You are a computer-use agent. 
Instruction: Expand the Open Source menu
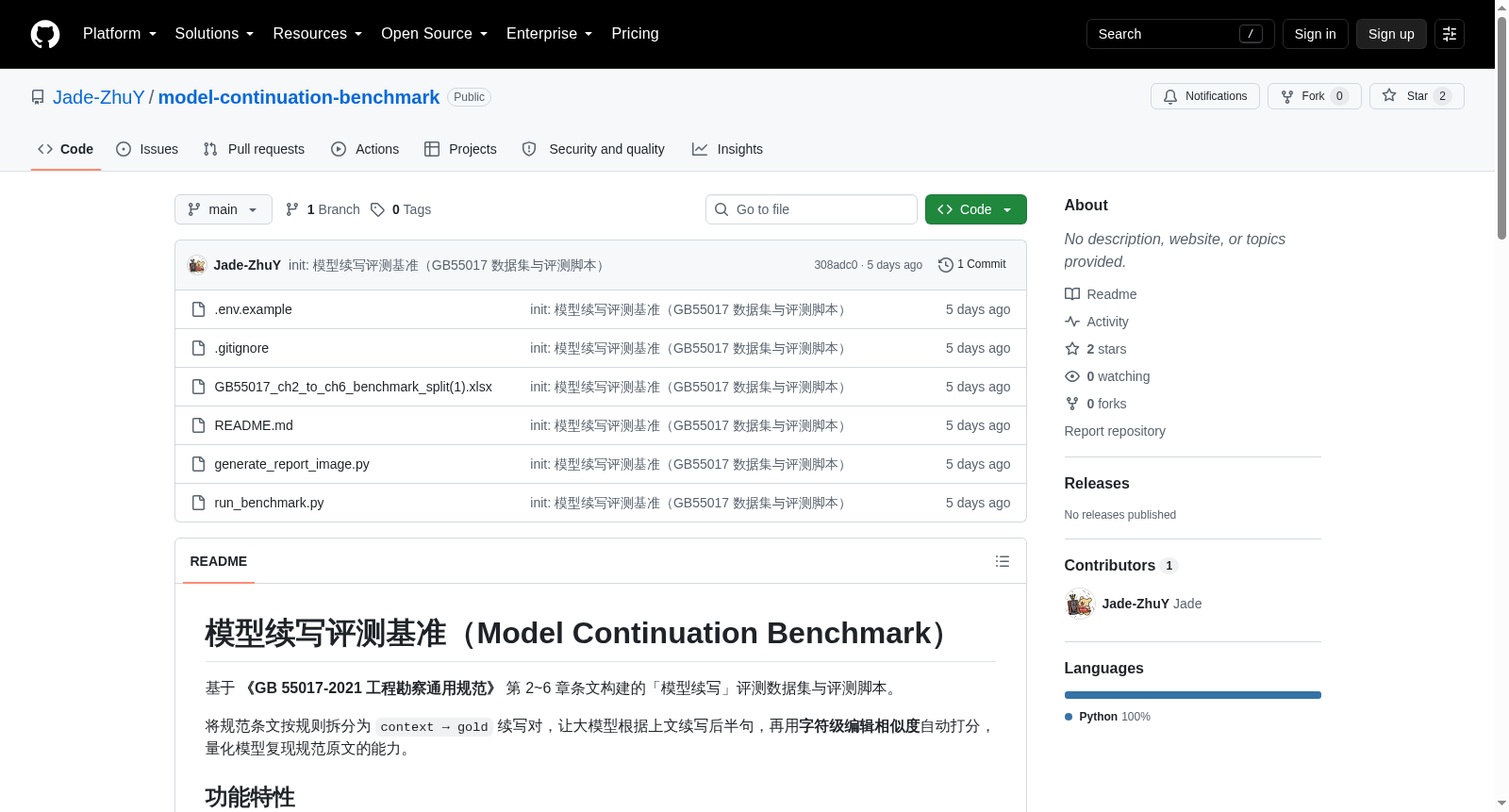(x=434, y=34)
